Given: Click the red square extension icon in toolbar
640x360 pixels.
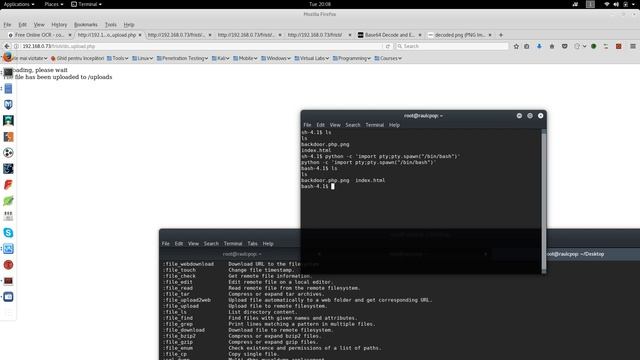Looking at the screenshot, I should (619, 46).
